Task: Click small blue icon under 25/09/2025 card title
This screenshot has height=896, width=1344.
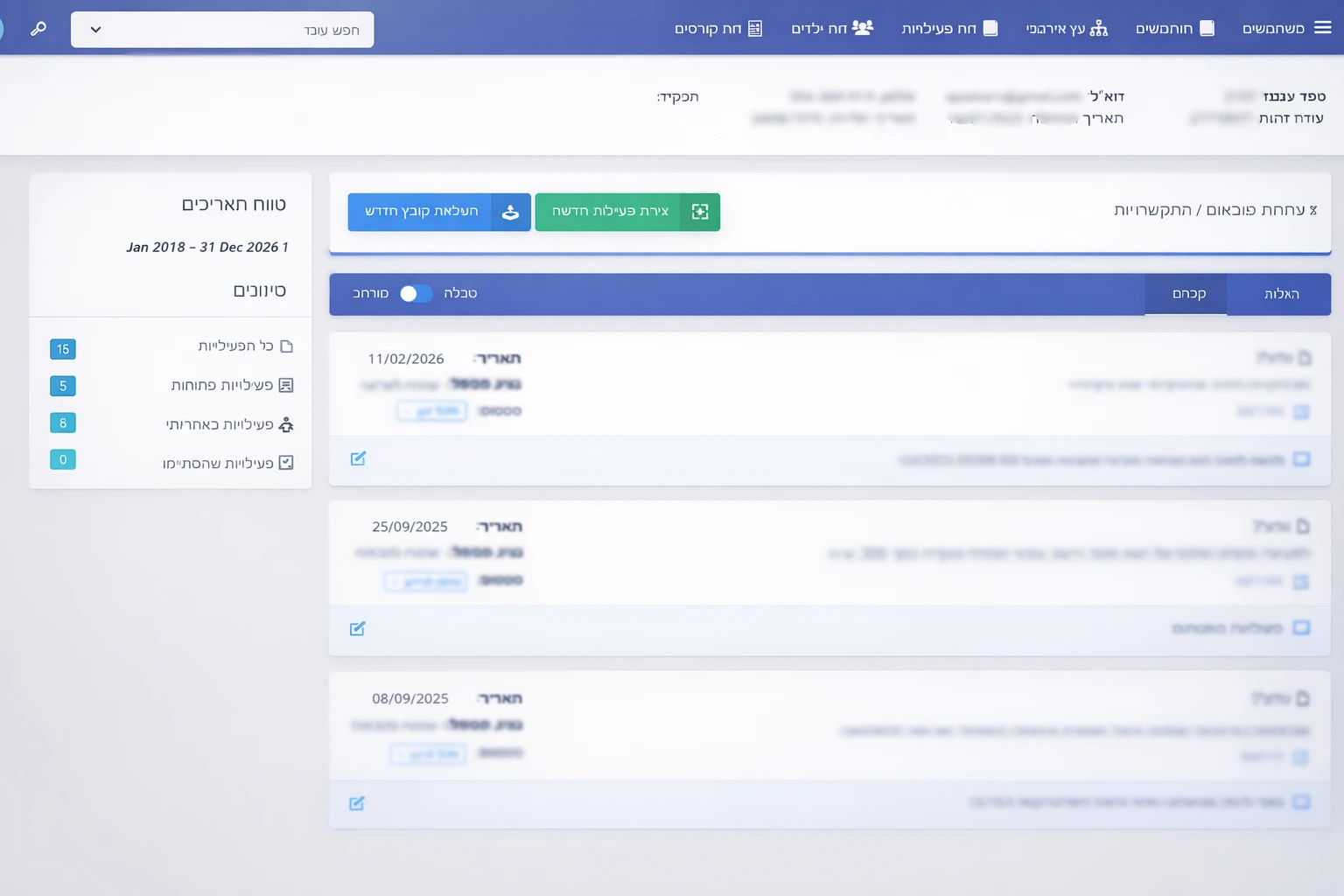Action: (x=1301, y=582)
